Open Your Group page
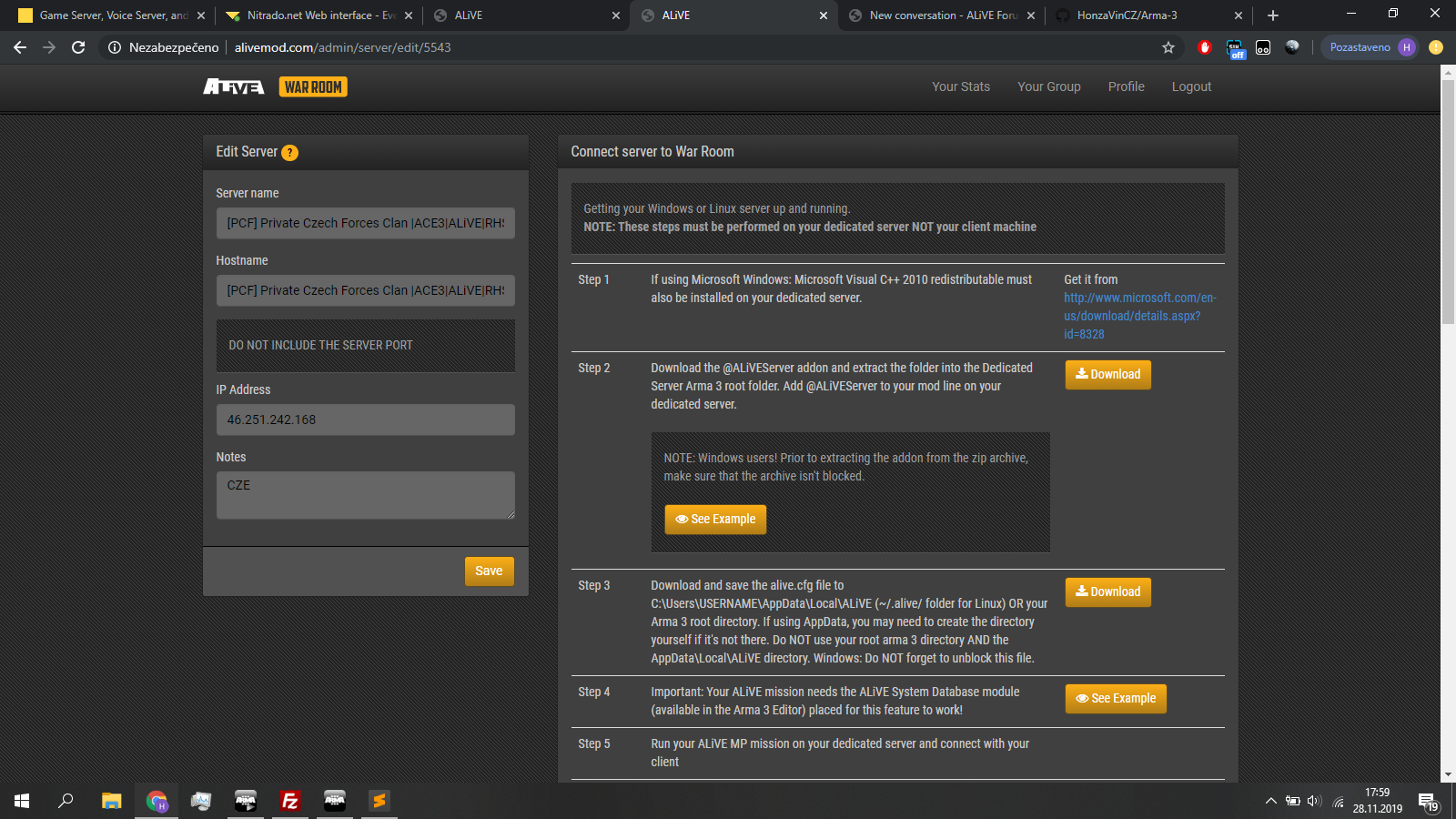Image resolution: width=1456 pixels, height=819 pixels. [x=1049, y=86]
